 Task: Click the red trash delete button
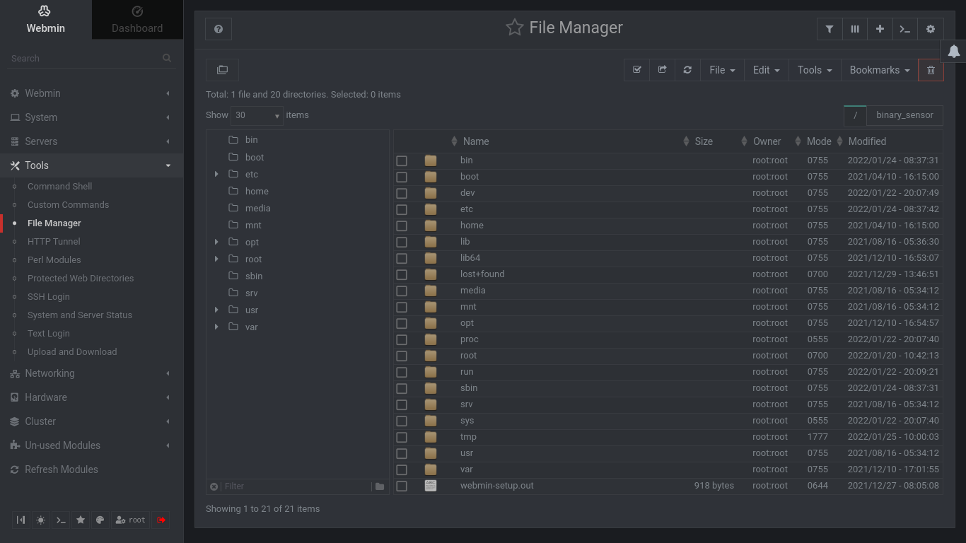click(x=931, y=70)
